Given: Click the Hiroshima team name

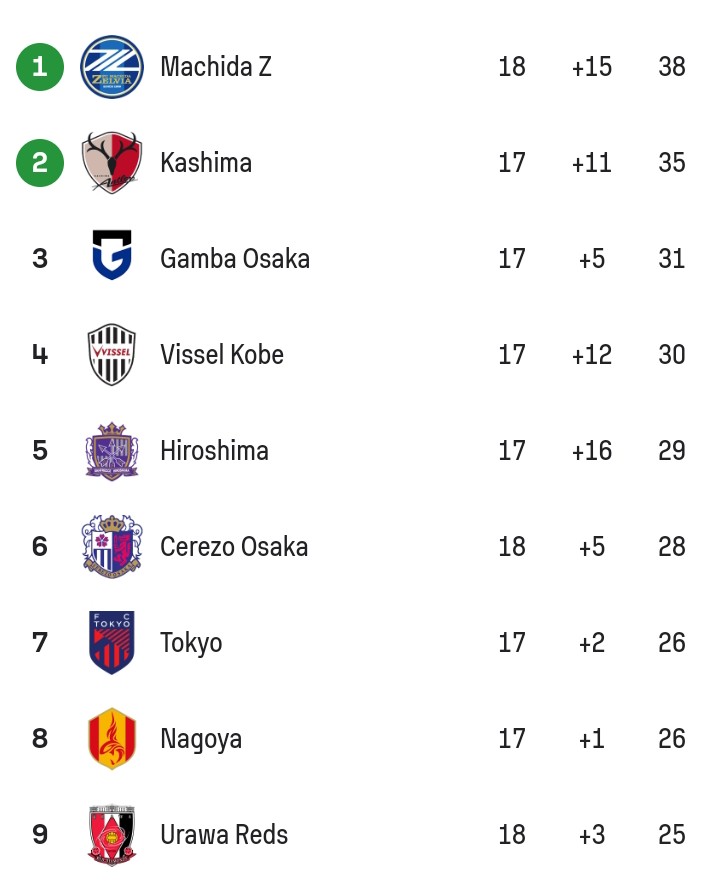Looking at the screenshot, I should point(214,451).
